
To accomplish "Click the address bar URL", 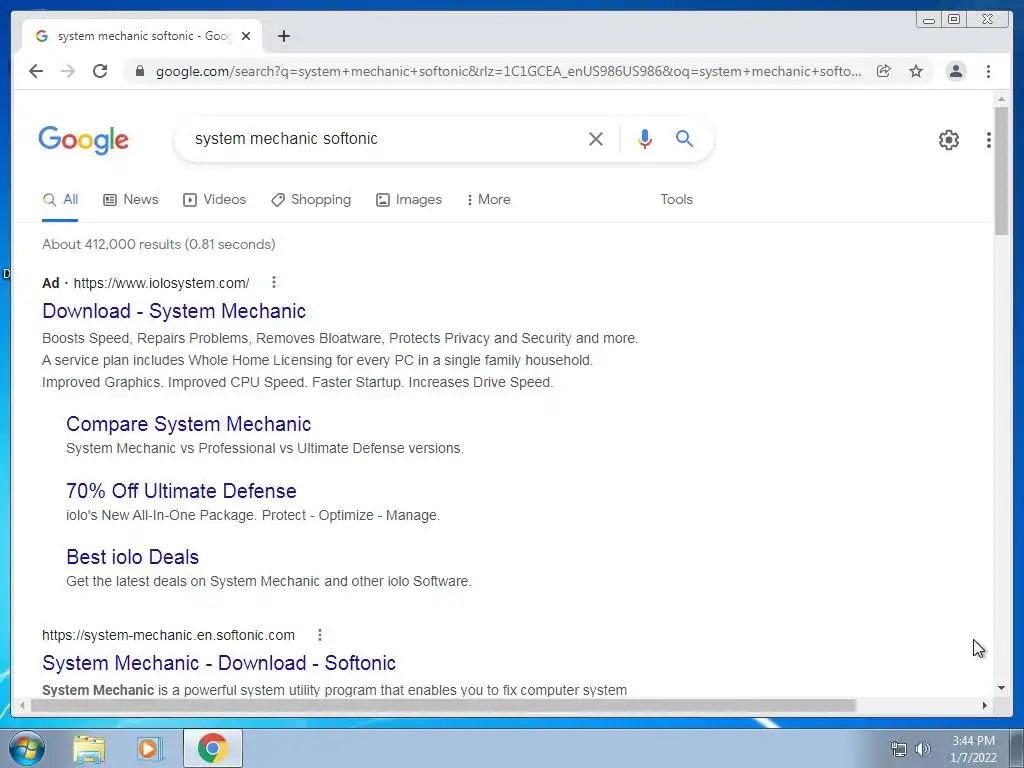I will [508, 71].
